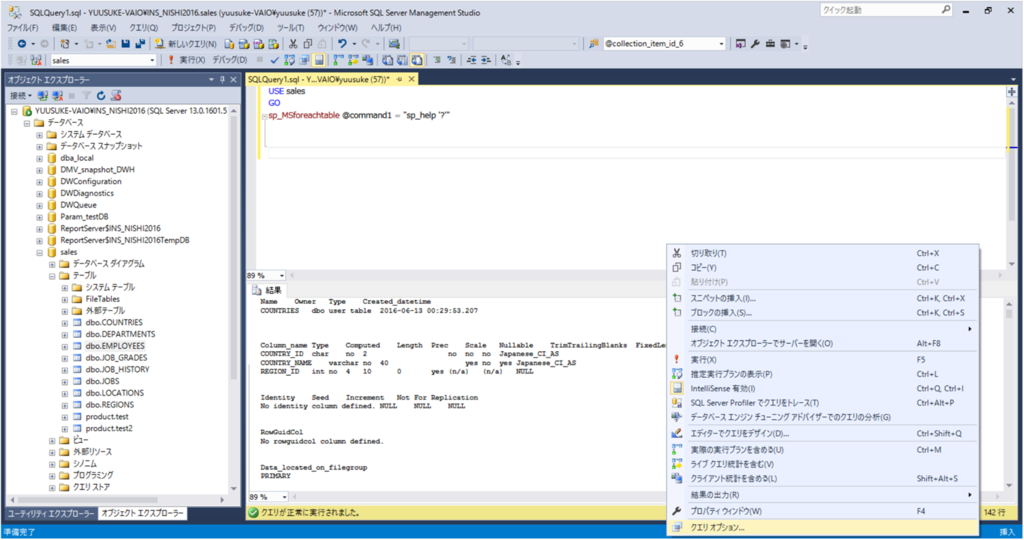Click the Include Live Query Statistics icon
The width and height of the screenshot is (1024, 540).
pyautogui.click(x=353, y=60)
